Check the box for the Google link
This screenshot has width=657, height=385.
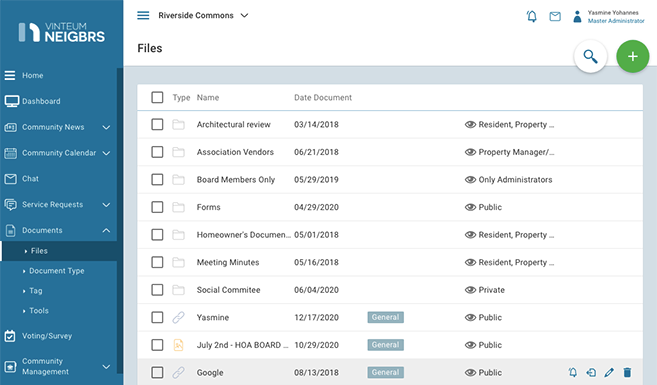coord(157,372)
